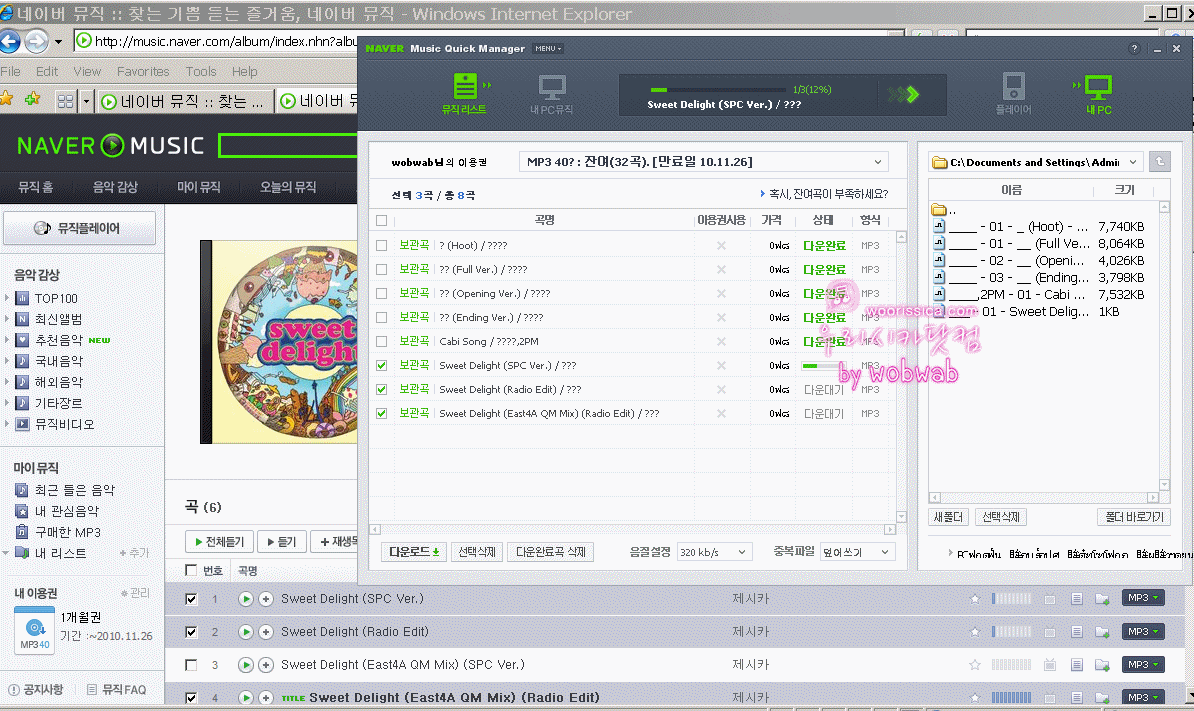Add track 1 Sweet Delight (SPC Ver.) to playlist

266,599
